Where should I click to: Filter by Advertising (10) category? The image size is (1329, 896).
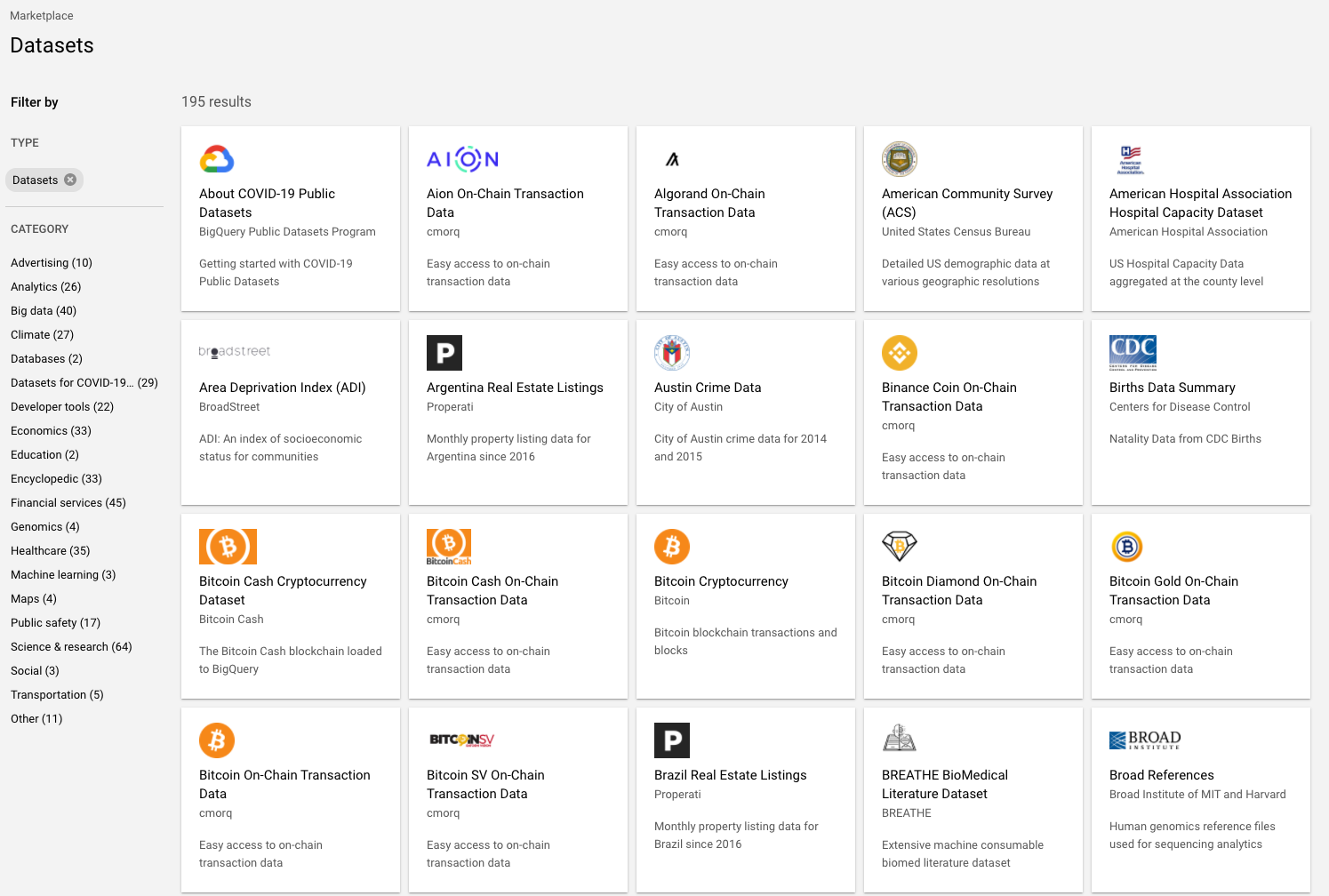coord(52,263)
